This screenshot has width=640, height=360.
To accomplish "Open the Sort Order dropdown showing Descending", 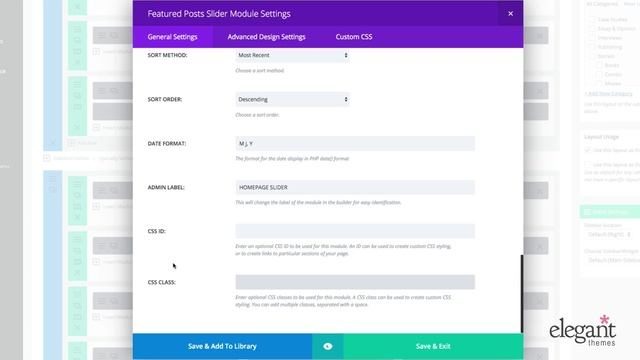I will (292, 99).
